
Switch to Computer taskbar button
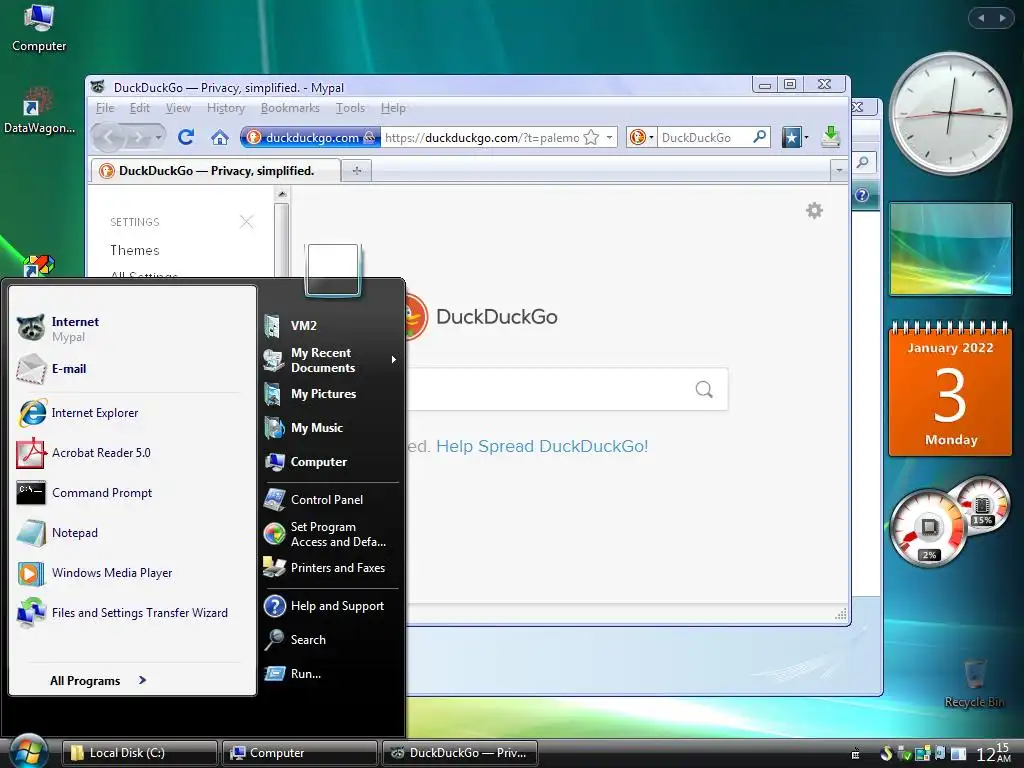[x=300, y=753]
